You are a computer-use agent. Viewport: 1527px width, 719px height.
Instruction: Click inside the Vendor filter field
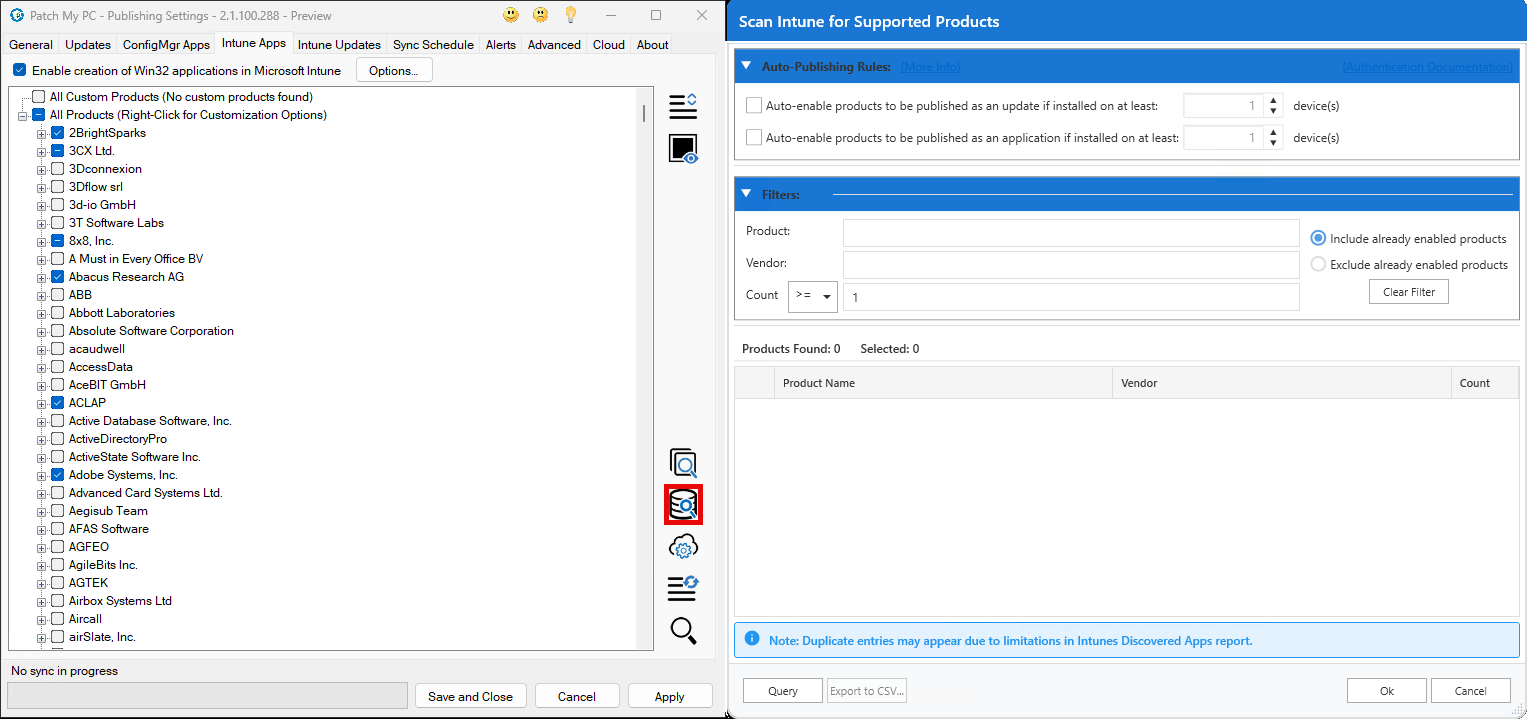click(1070, 264)
